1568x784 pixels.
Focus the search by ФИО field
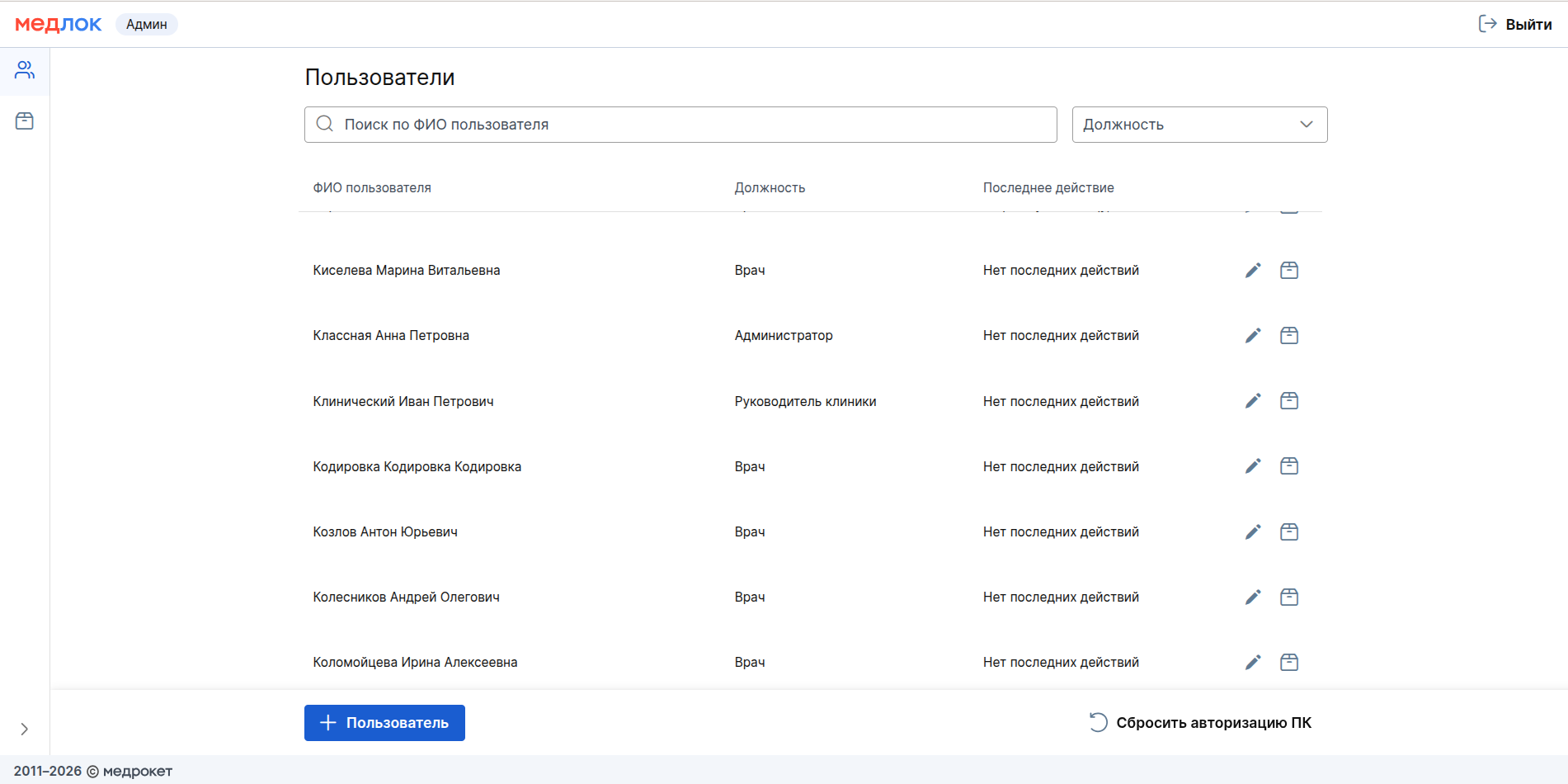click(x=680, y=125)
